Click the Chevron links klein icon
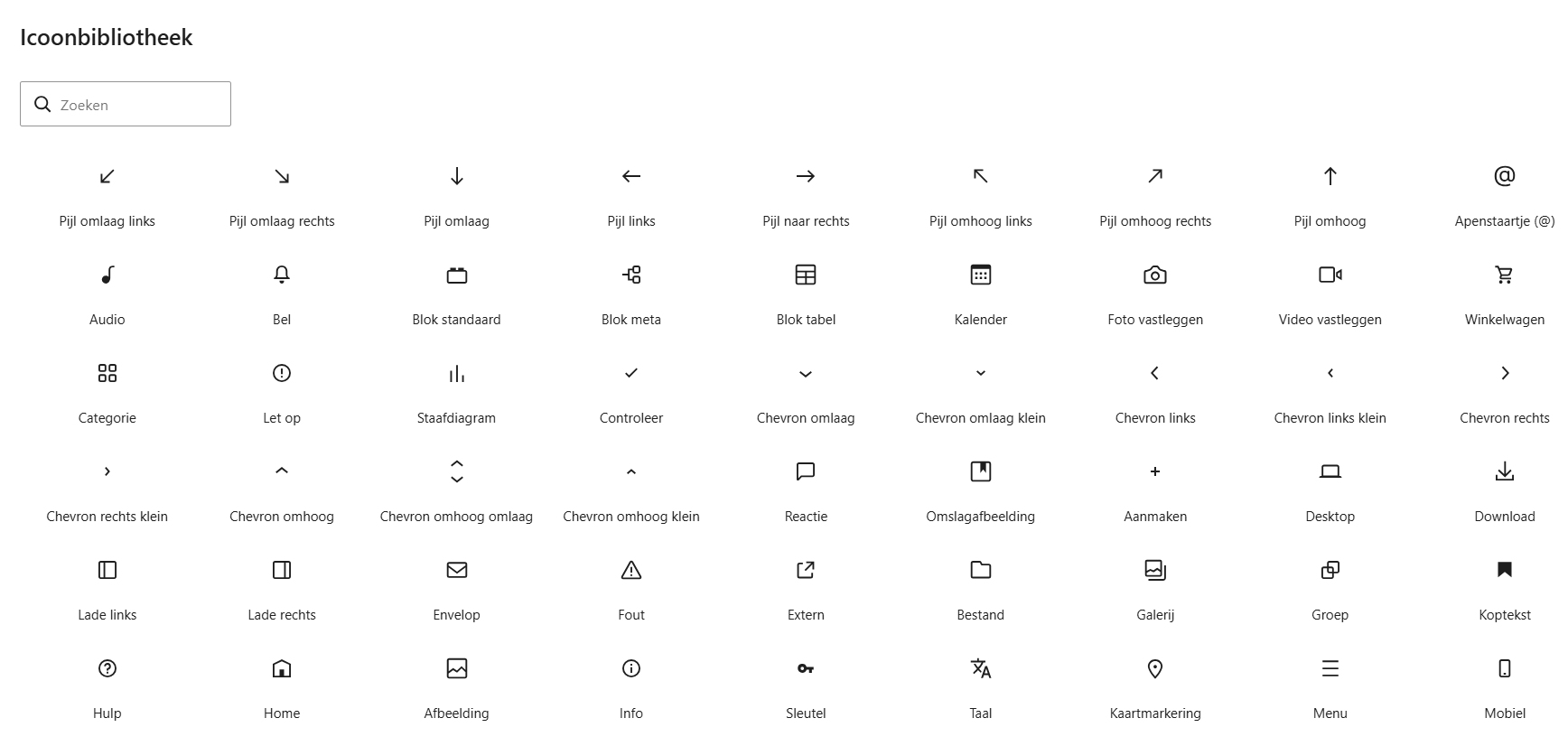 (1330, 373)
